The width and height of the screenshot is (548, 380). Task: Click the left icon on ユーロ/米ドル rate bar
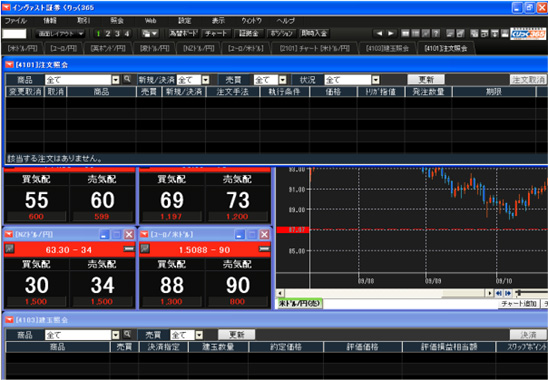(145, 249)
